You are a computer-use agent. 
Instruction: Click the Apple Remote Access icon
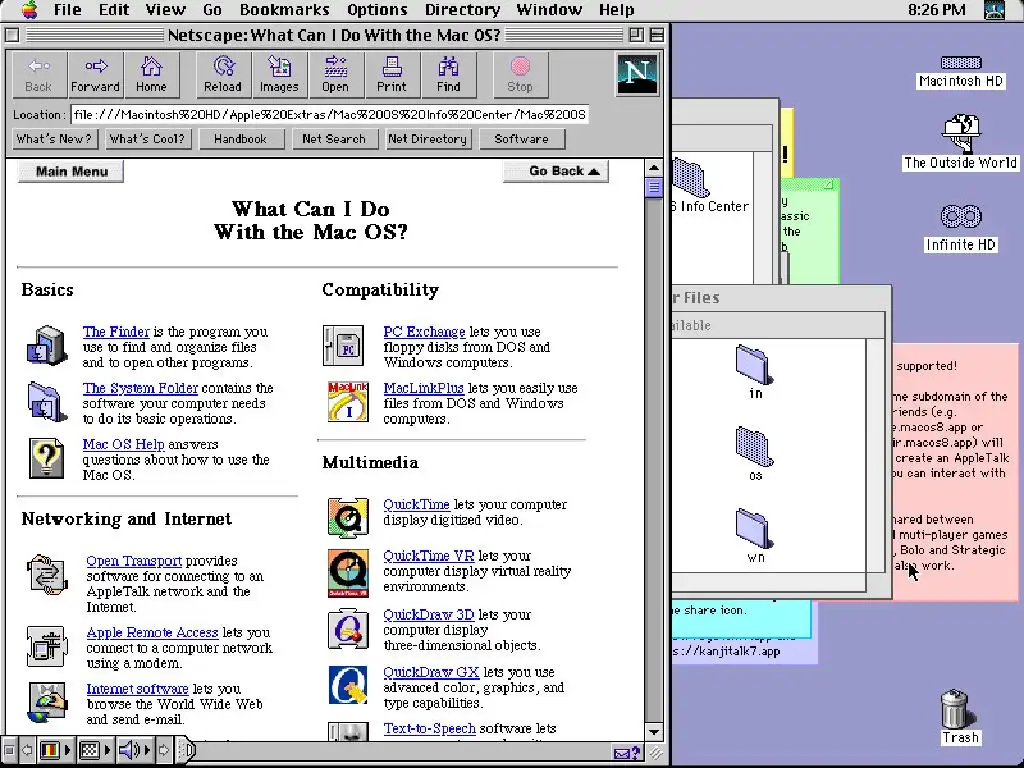[x=47, y=646]
